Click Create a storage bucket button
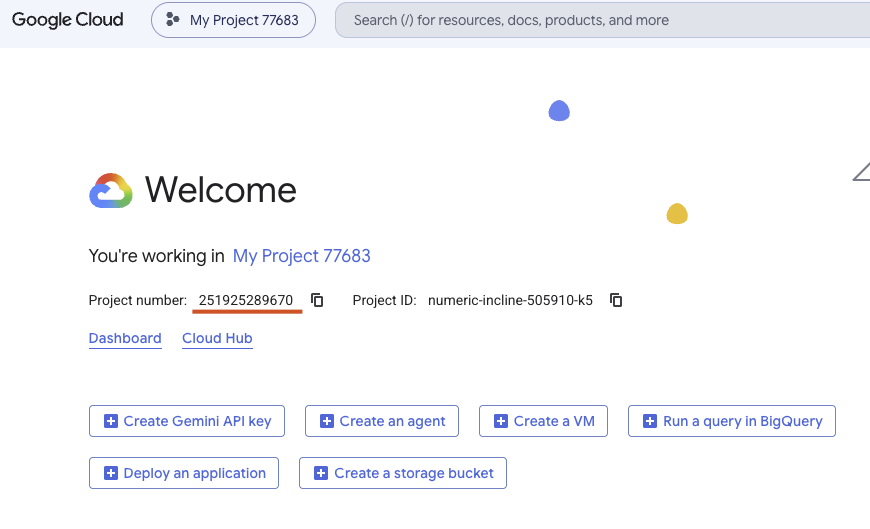This screenshot has height=529, width=870. coord(403,473)
